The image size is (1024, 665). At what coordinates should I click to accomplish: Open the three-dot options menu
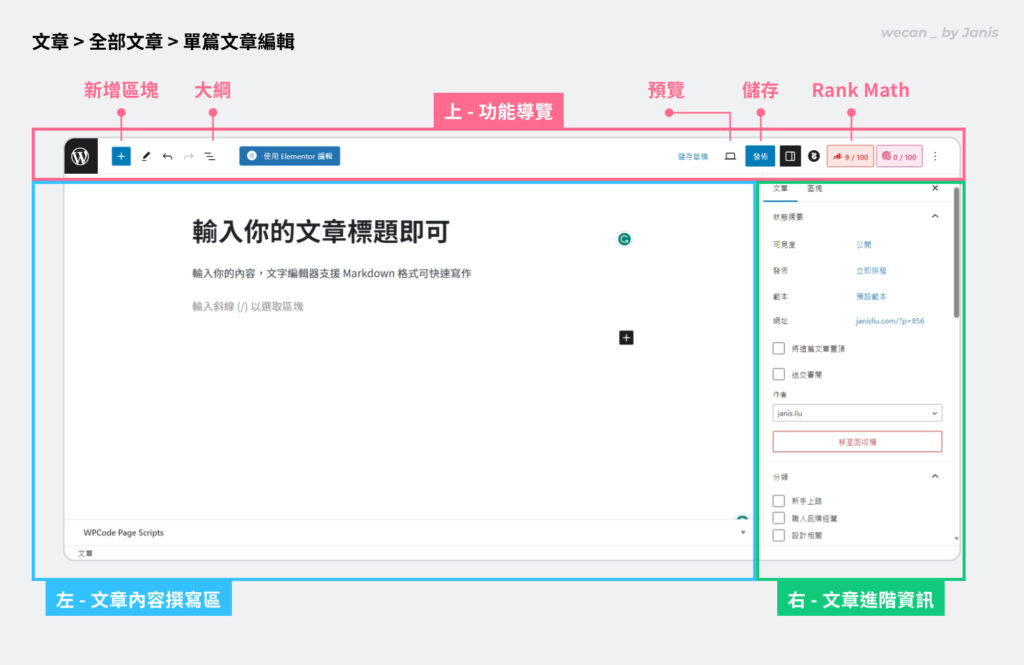(x=935, y=157)
